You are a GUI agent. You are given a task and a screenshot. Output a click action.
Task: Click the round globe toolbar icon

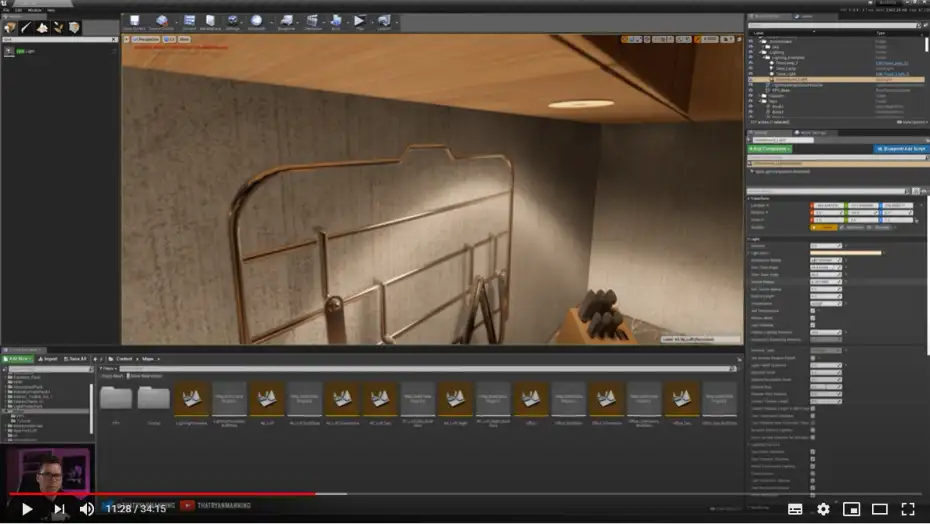click(x=256, y=23)
